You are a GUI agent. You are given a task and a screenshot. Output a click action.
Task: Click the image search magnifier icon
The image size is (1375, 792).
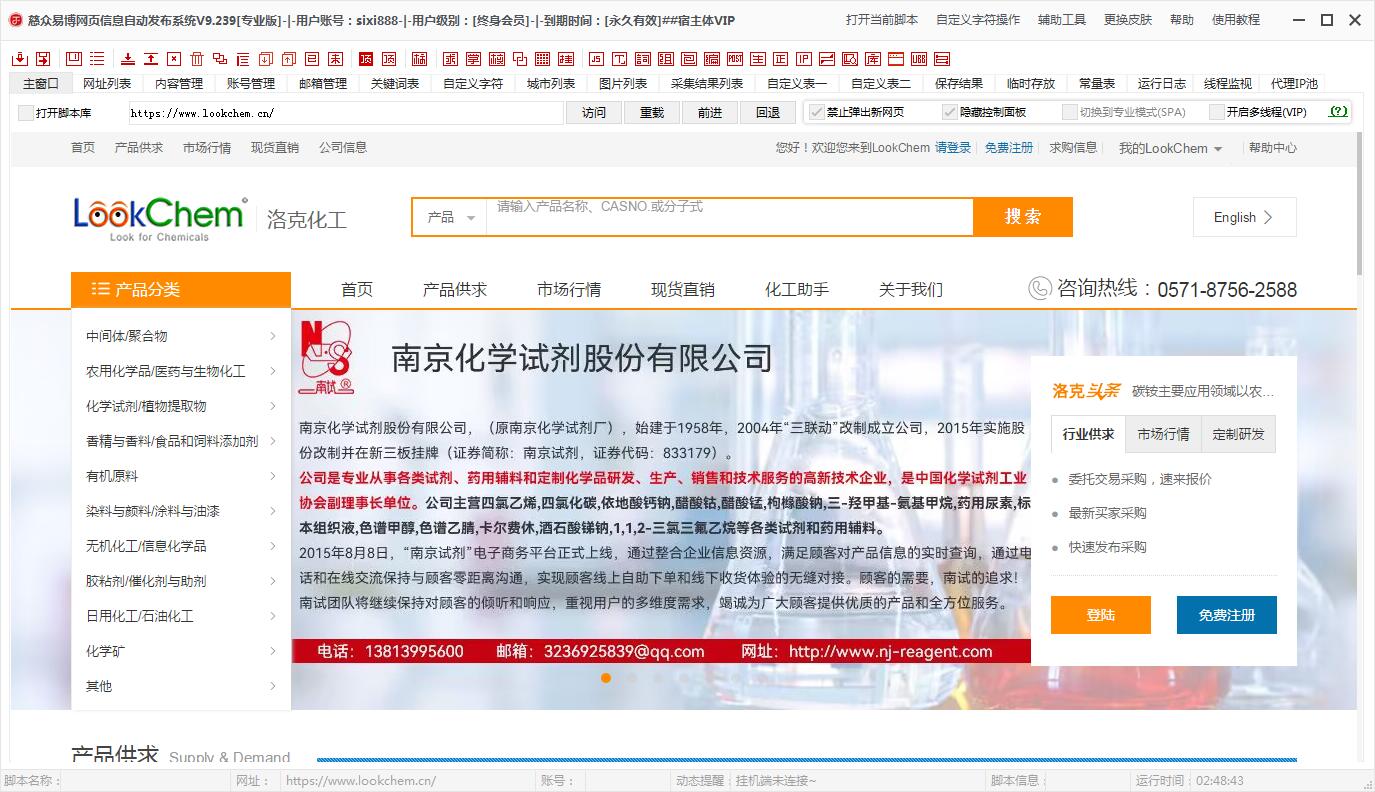pyautogui.click(x=850, y=59)
